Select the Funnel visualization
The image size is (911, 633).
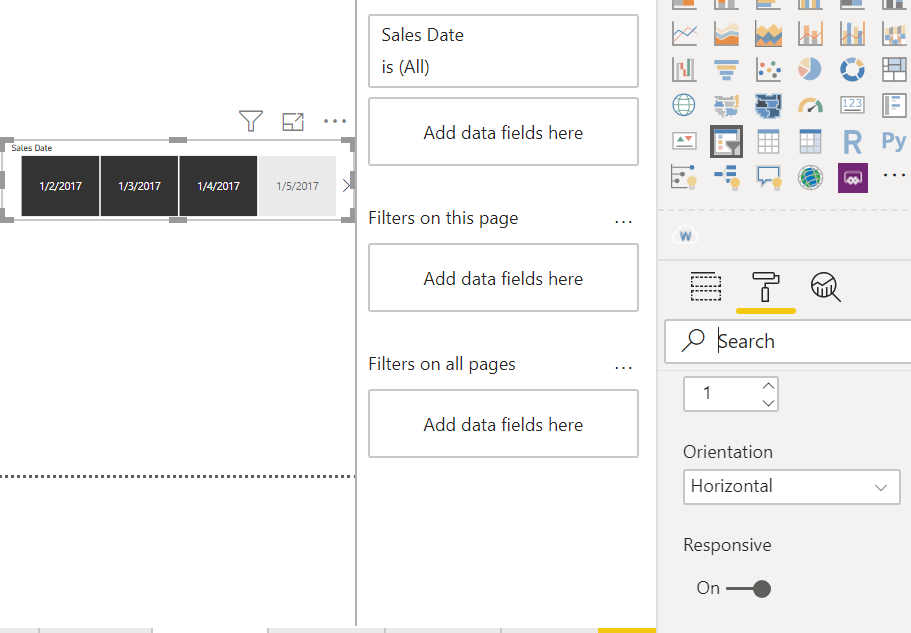tap(726, 70)
